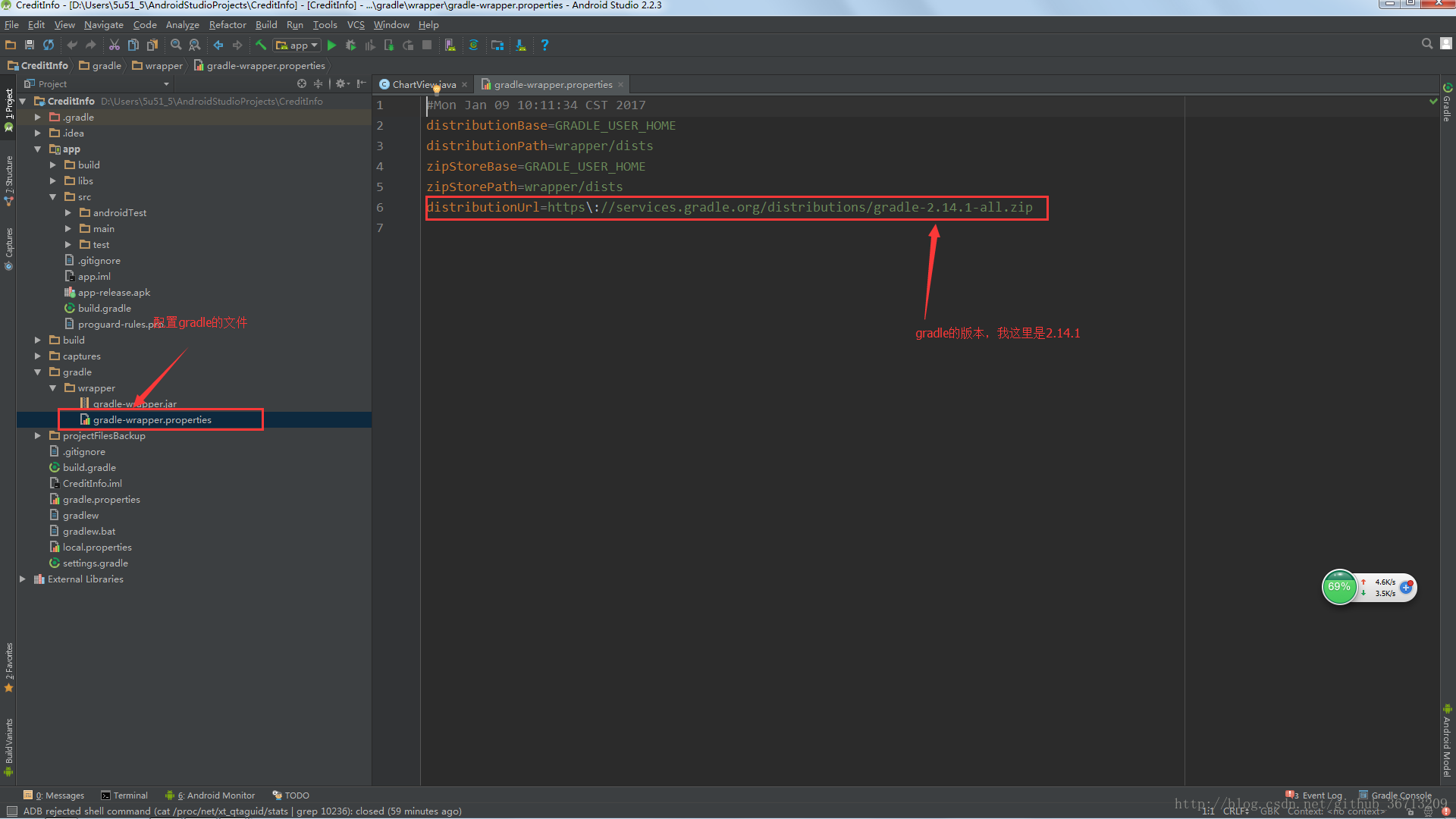Click the Attach debugger to process icon
1456x819 pixels.
point(389,45)
